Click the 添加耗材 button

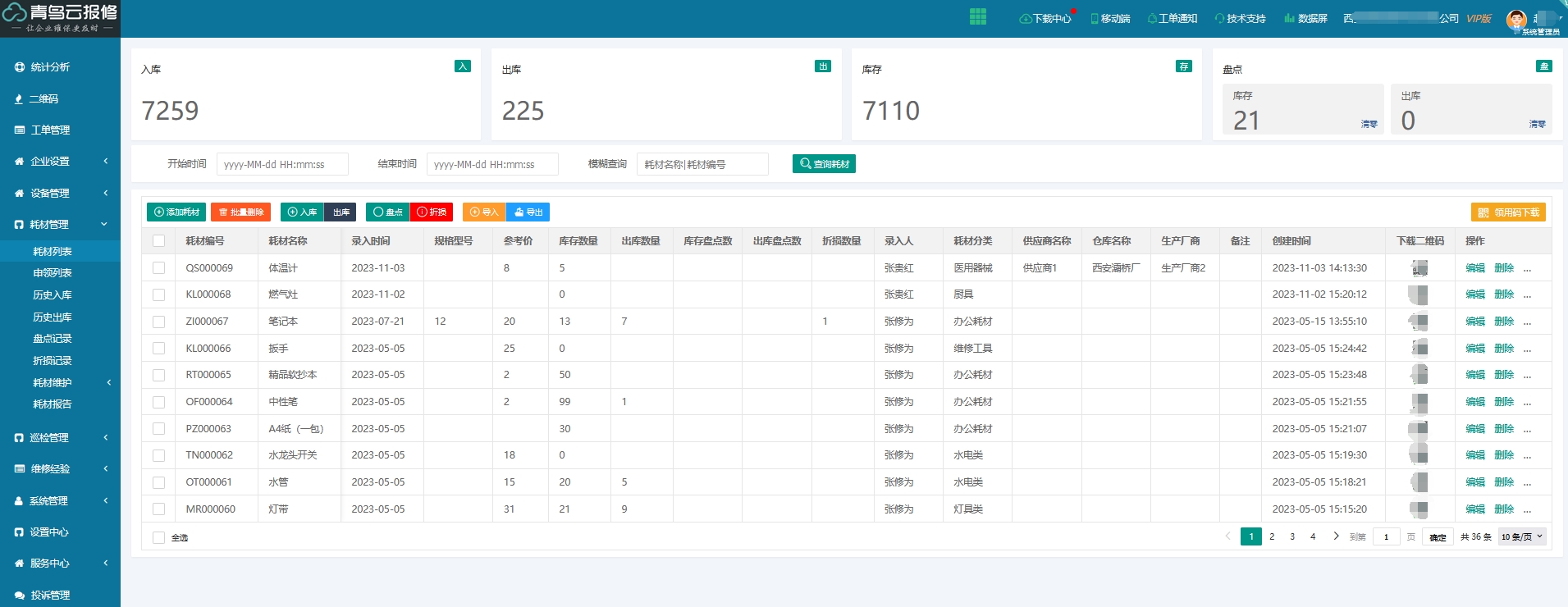point(176,212)
